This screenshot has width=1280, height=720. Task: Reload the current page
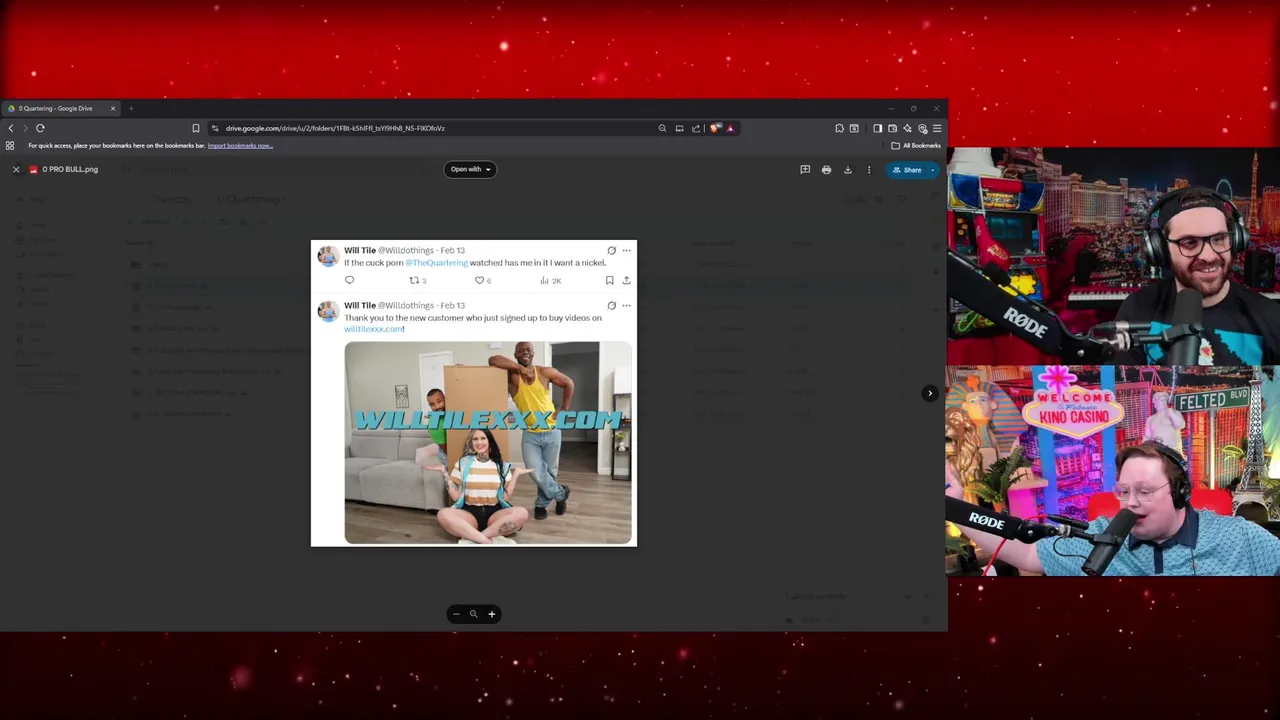click(40, 128)
